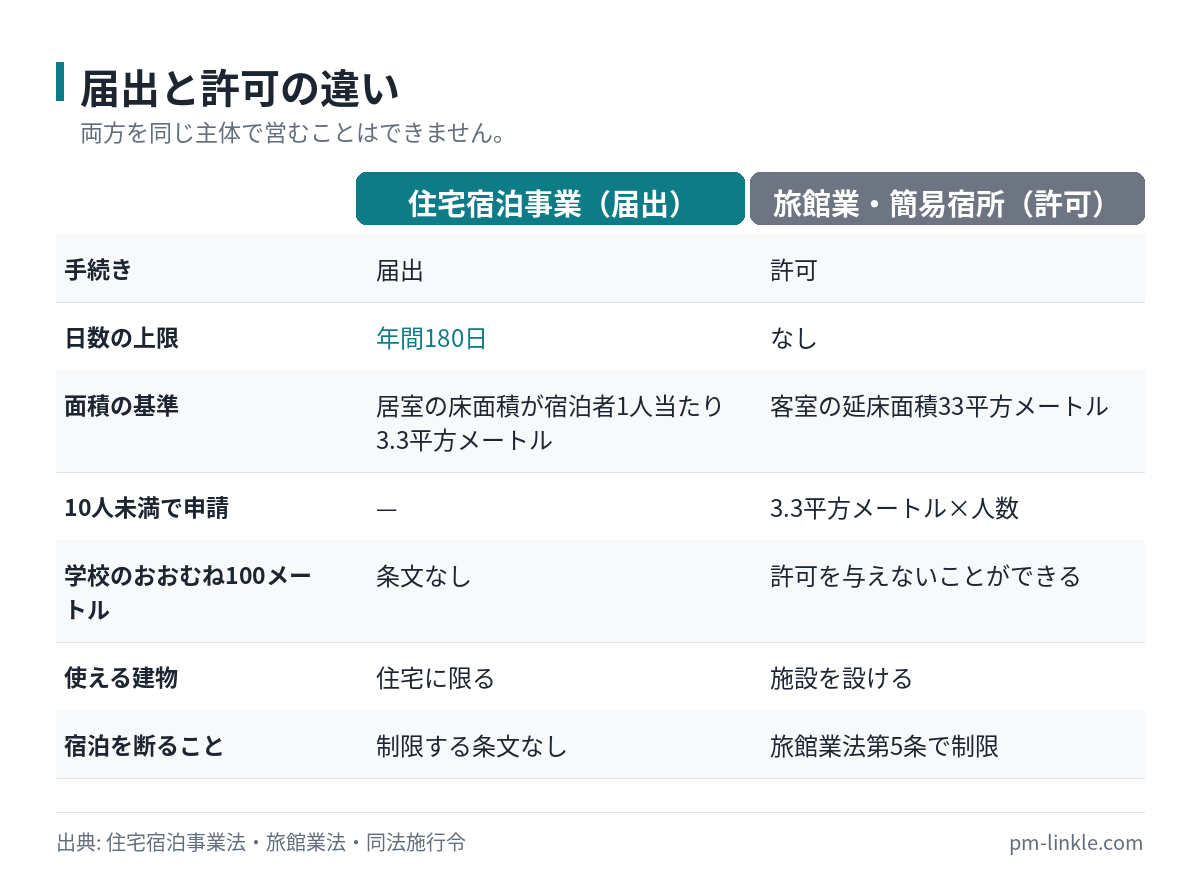
Task: Click the 制限する条文なし cell
Action: coord(471,746)
